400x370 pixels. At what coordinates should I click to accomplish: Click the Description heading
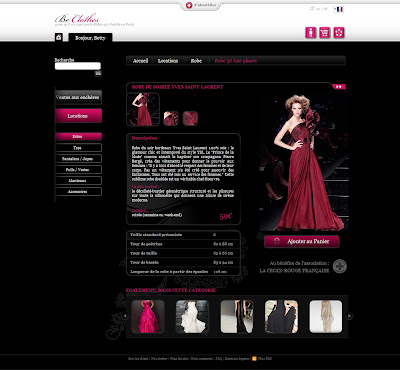pos(144,138)
